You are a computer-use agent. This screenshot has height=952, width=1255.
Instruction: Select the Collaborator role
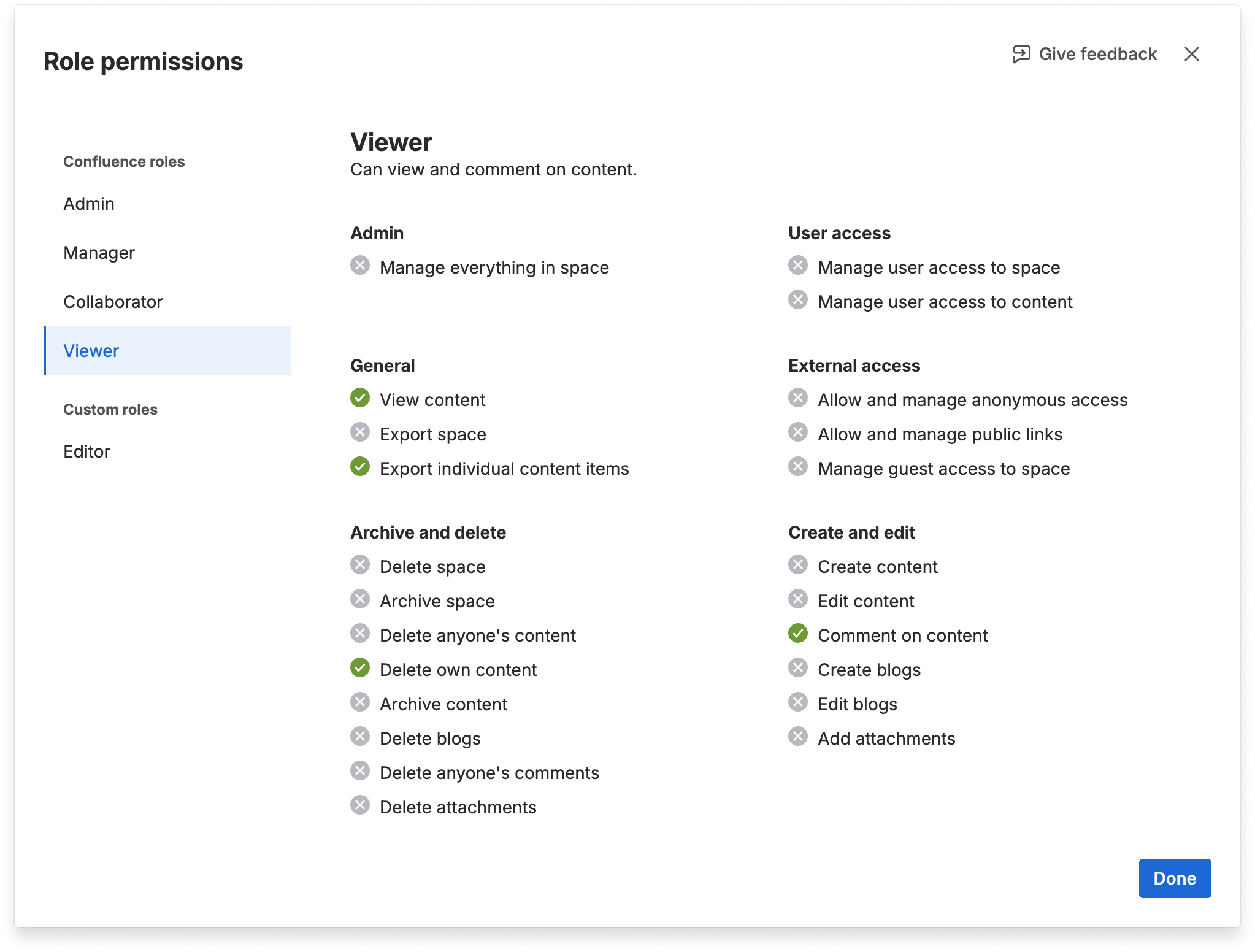113,301
